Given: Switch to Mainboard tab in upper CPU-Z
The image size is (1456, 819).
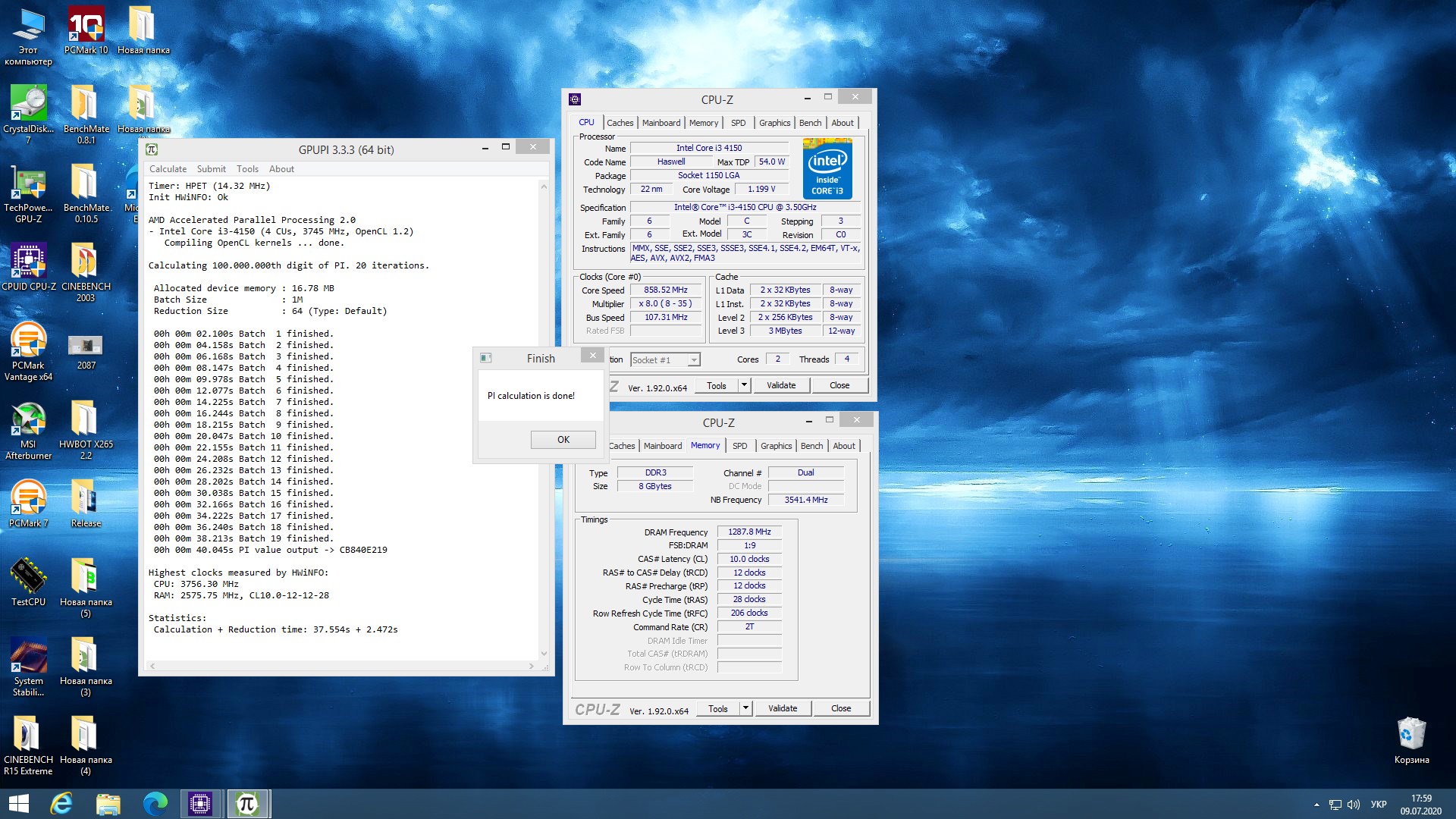Looking at the screenshot, I should (x=661, y=123).
